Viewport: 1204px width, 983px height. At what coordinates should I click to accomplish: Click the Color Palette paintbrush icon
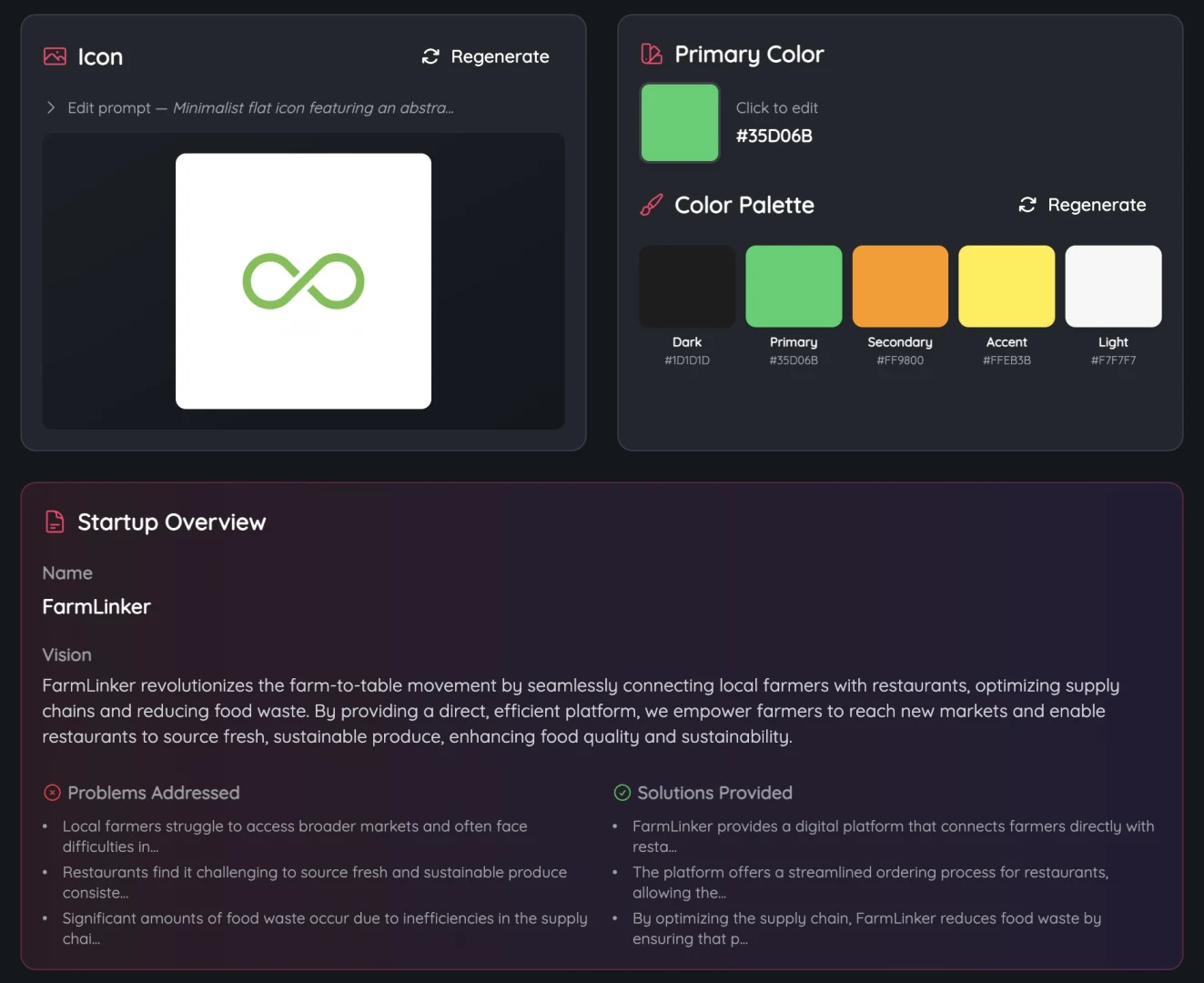(652, 205)
